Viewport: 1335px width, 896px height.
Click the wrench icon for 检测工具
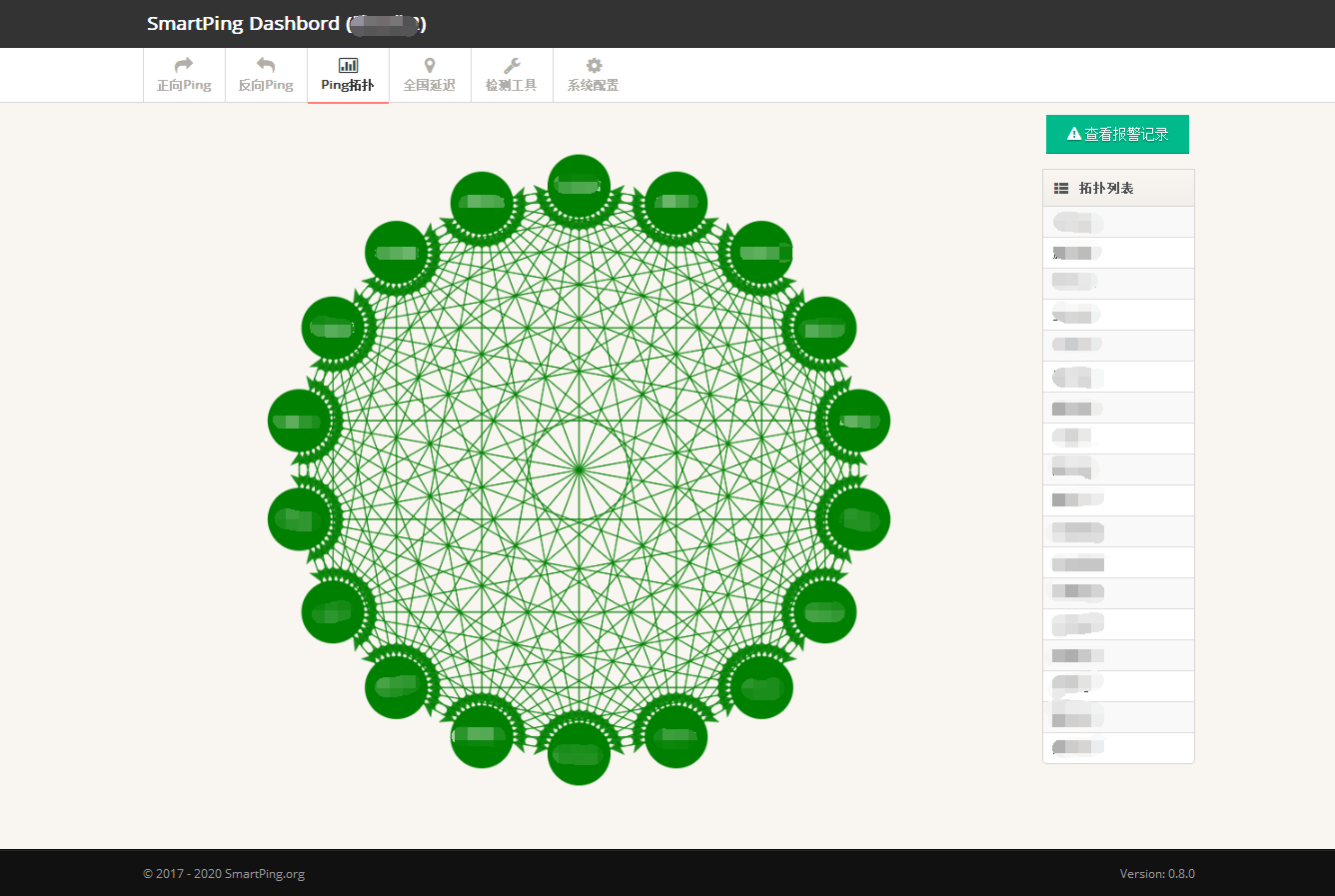[512, 65]
